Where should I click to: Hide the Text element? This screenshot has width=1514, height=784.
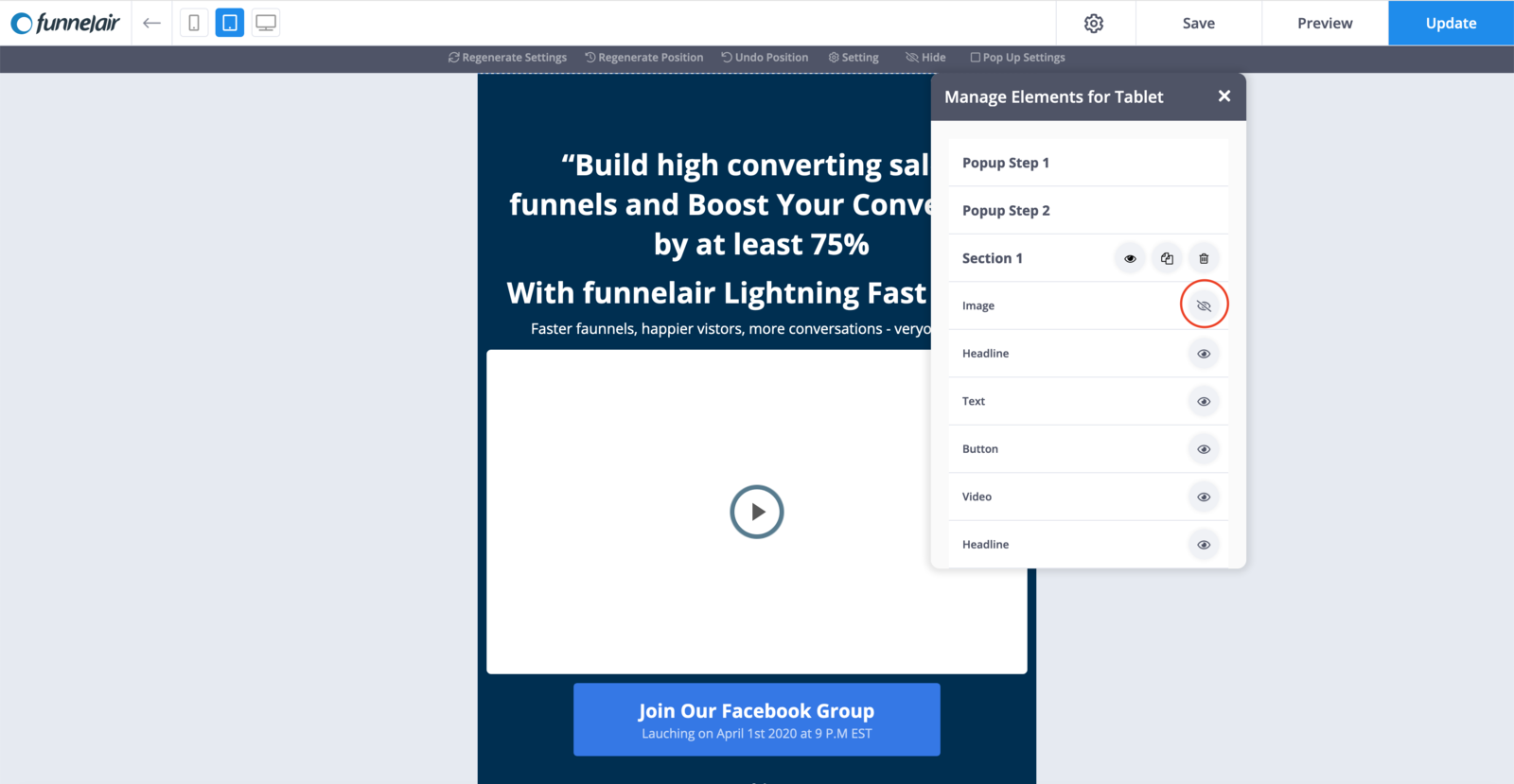[x=1204, y=402]
